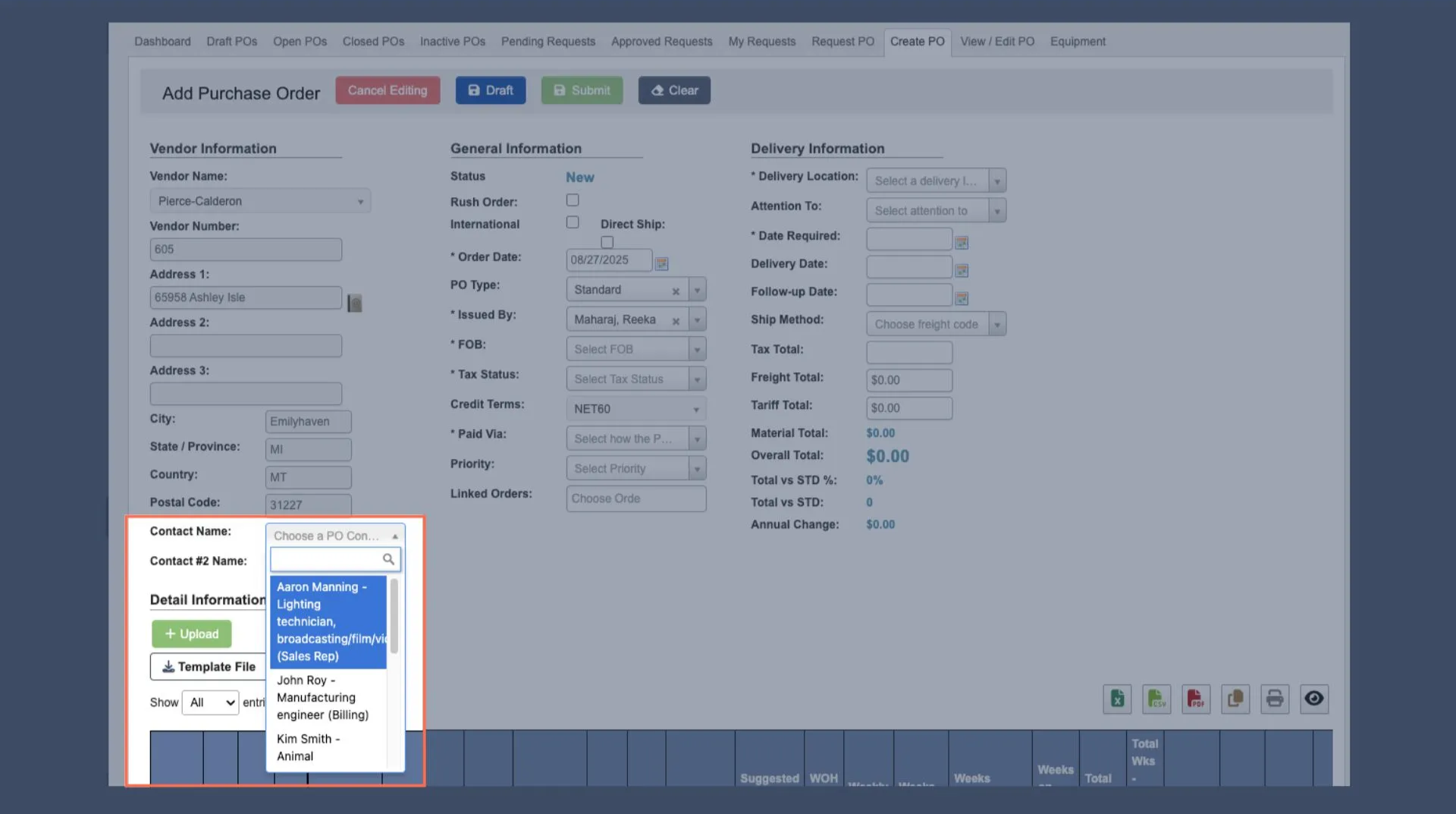The width and height of the screenshot is (1456, 814).
Task: Click the Template File button
Action: 209,667
